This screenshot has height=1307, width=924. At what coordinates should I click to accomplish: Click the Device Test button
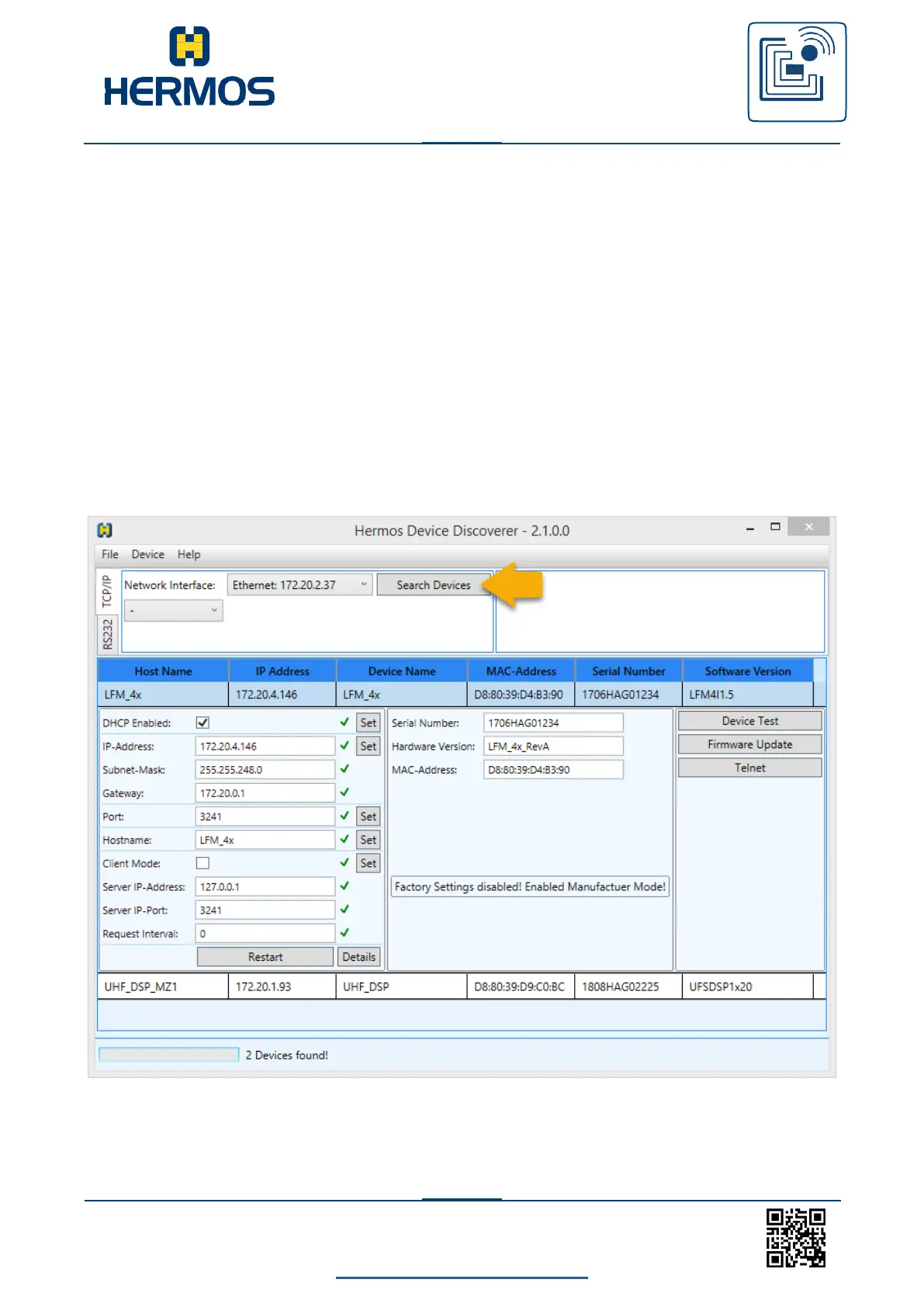pyautogui.click(x=750, y=721)
